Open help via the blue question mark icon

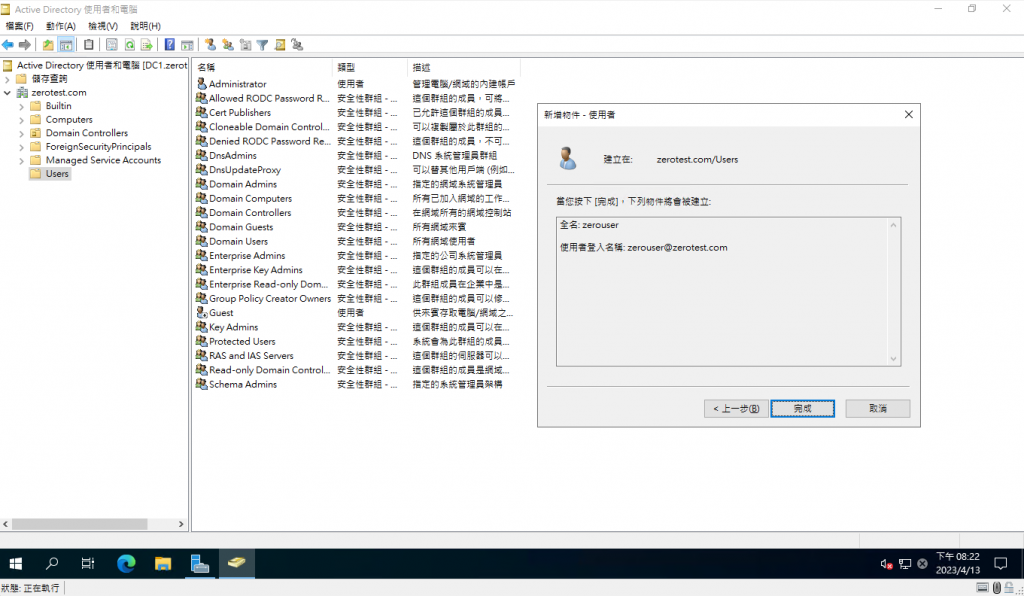[x=170, y=45]
